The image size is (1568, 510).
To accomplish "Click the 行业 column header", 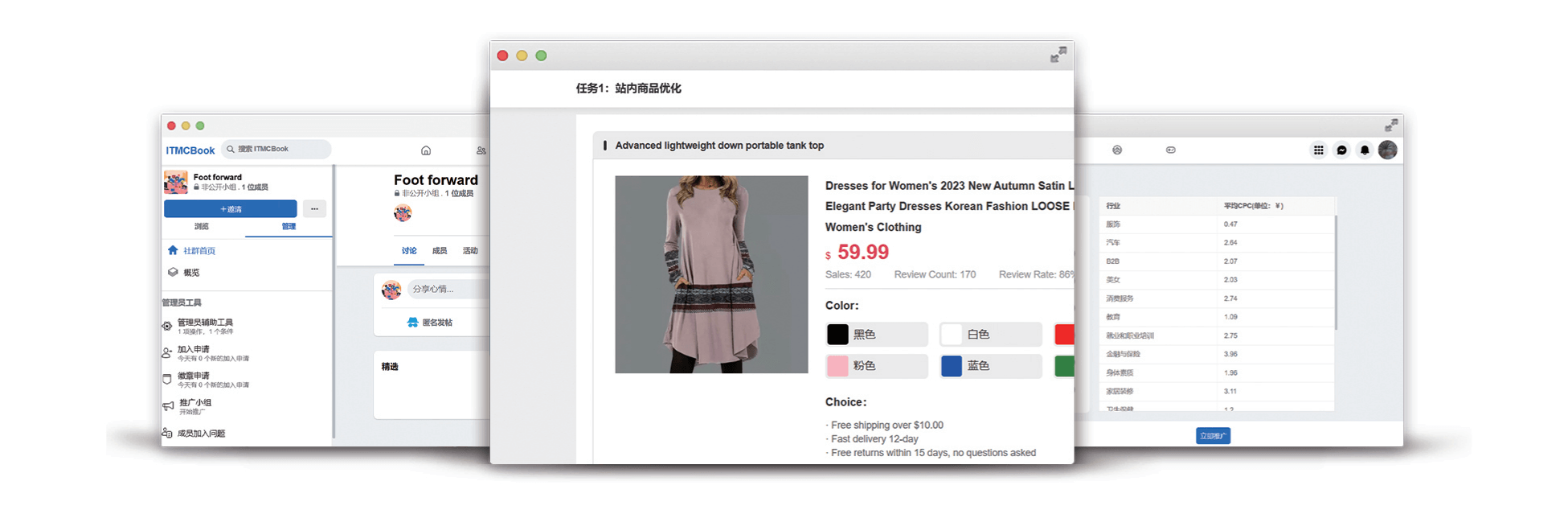I will [1113, 206].
